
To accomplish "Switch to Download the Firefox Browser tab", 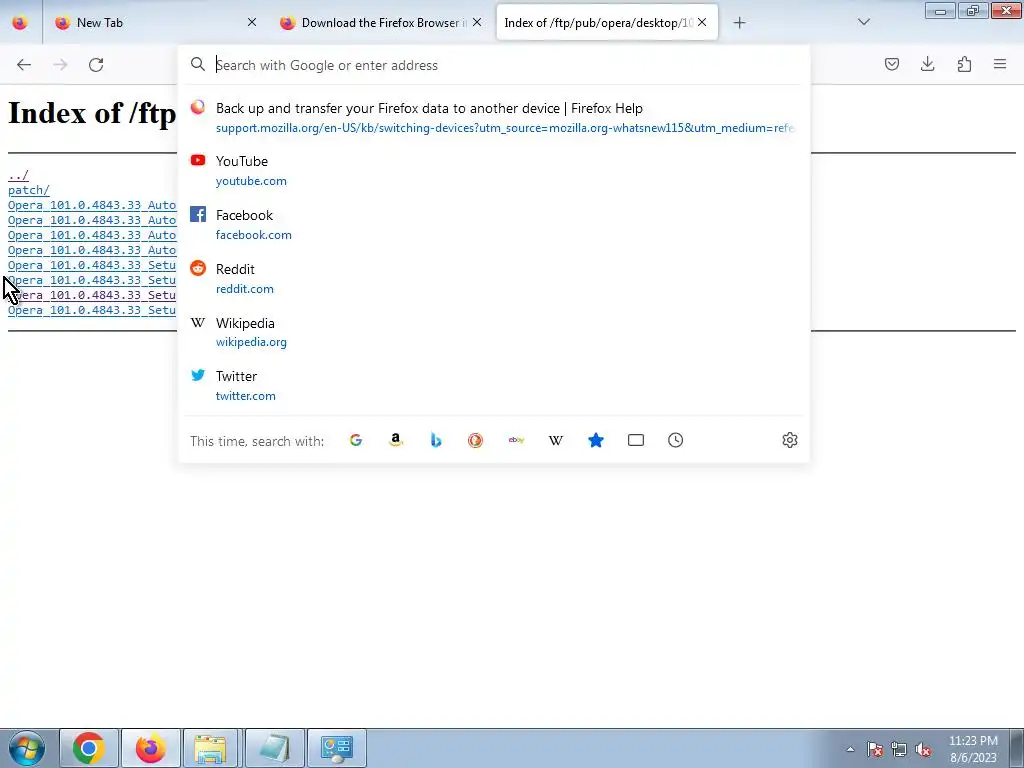I will pyautogui.click(x=381, y=22).
